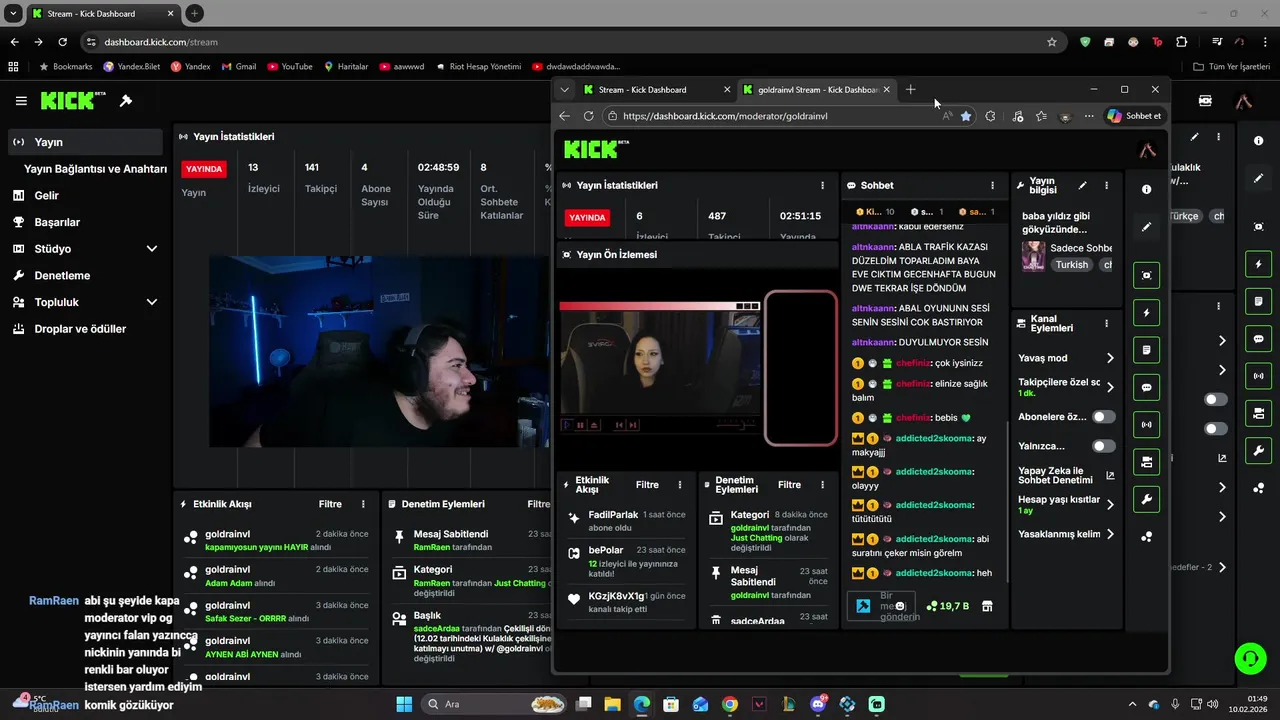
Task: Expand Yavaş mod settings in Edge
Action: tap(1110, 358)
